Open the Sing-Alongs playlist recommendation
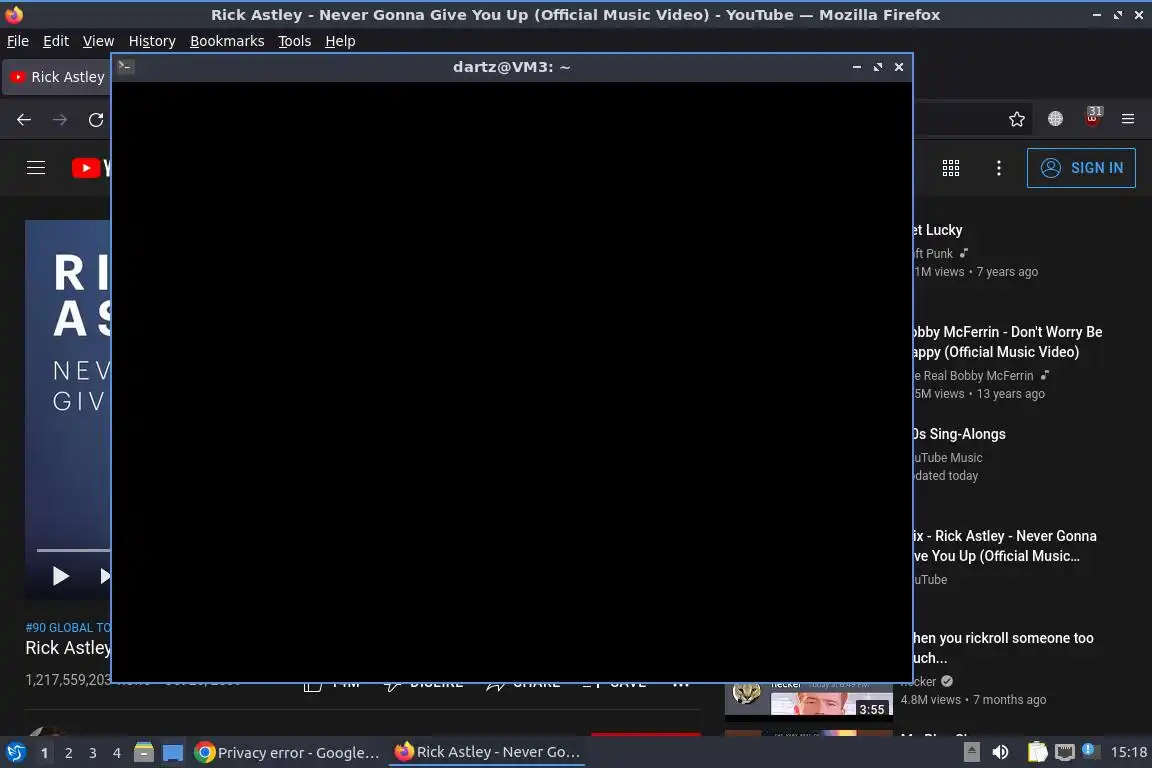Screen dimensions: 1152x768 point(958,434)
